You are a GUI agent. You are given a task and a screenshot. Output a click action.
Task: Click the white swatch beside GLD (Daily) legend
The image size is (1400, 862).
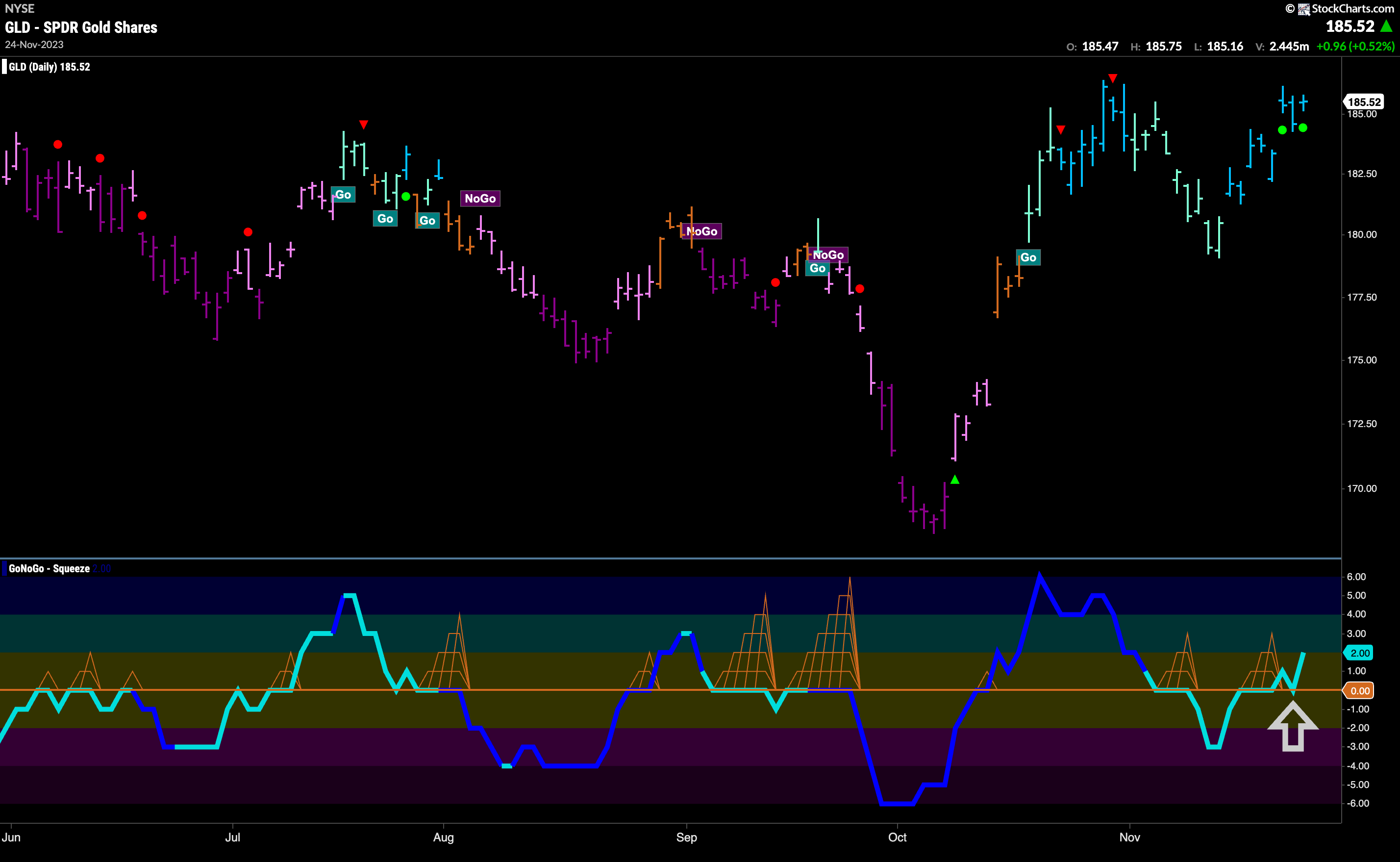4,67
